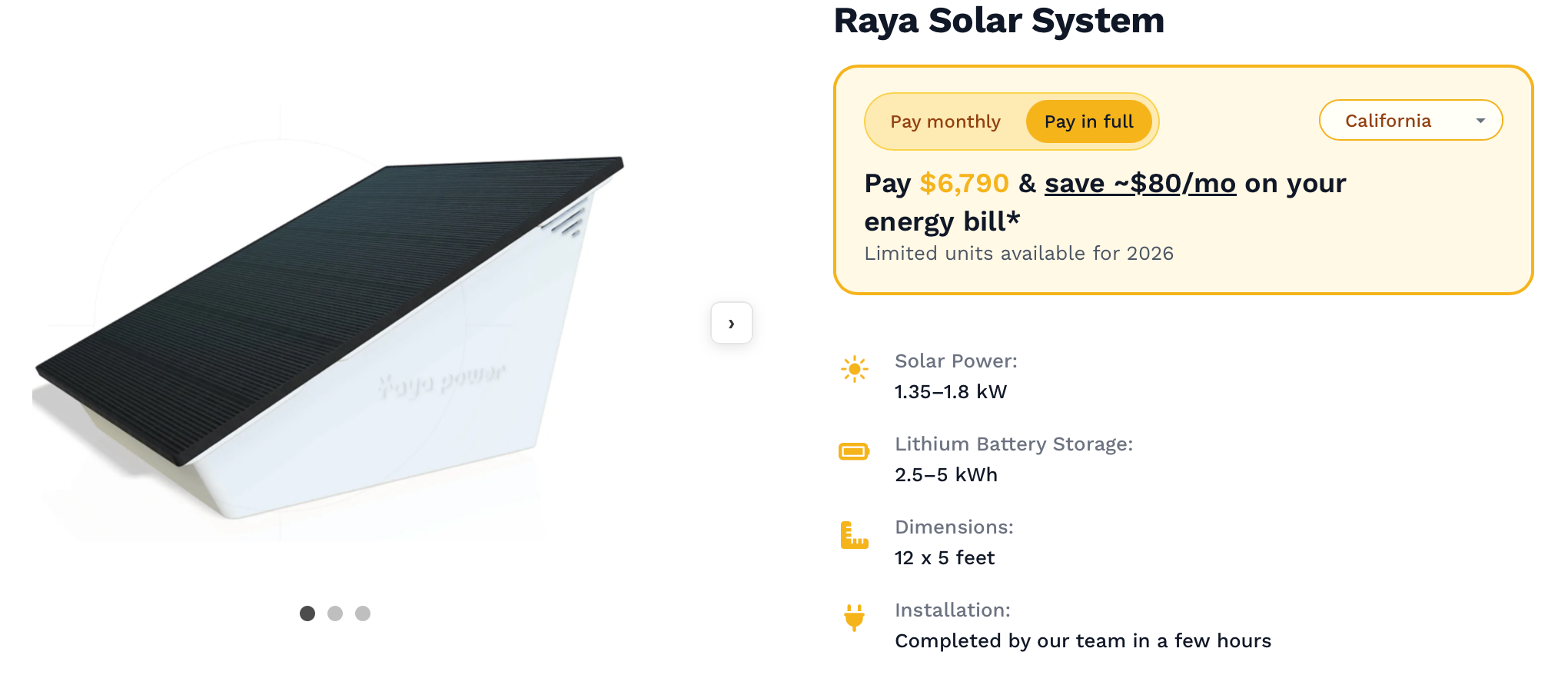
Task: Jump to third carousel slide dot
Action: point(363,613)
